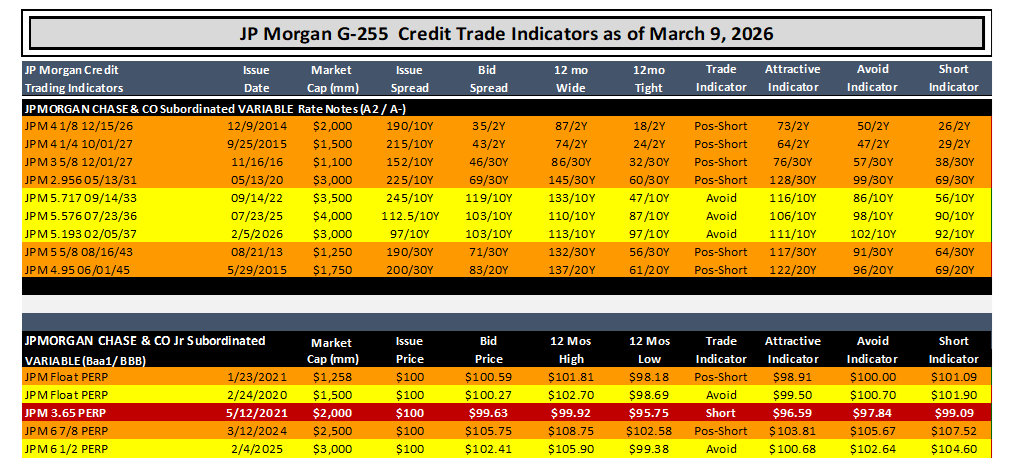The height and width of the screenshot is (476, 1016).
Task: Click the JPM 3.65 PERP red row
Action: (506, 413)
